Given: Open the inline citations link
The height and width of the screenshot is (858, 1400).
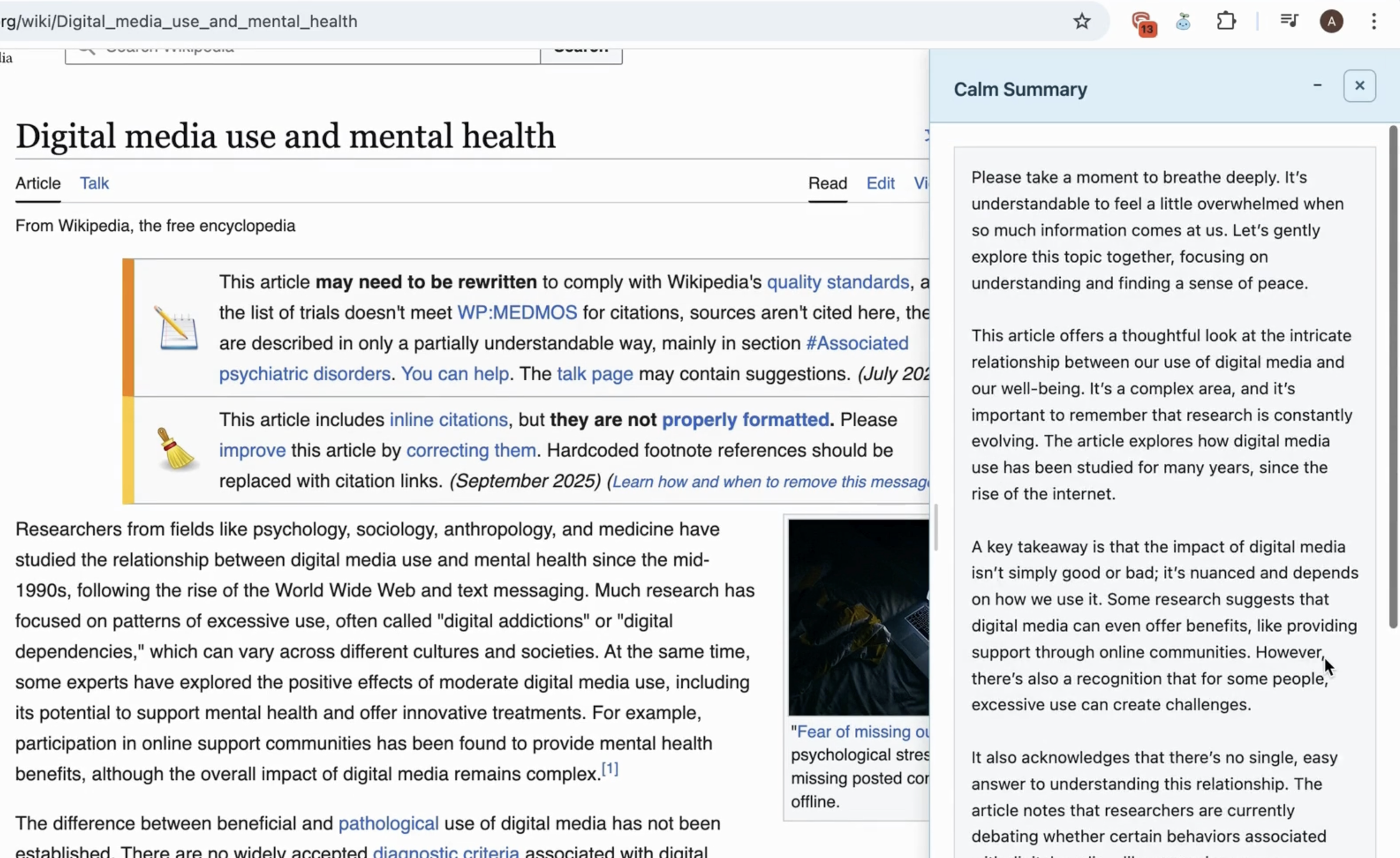Looking at the screenshot, I should [448, 420].
